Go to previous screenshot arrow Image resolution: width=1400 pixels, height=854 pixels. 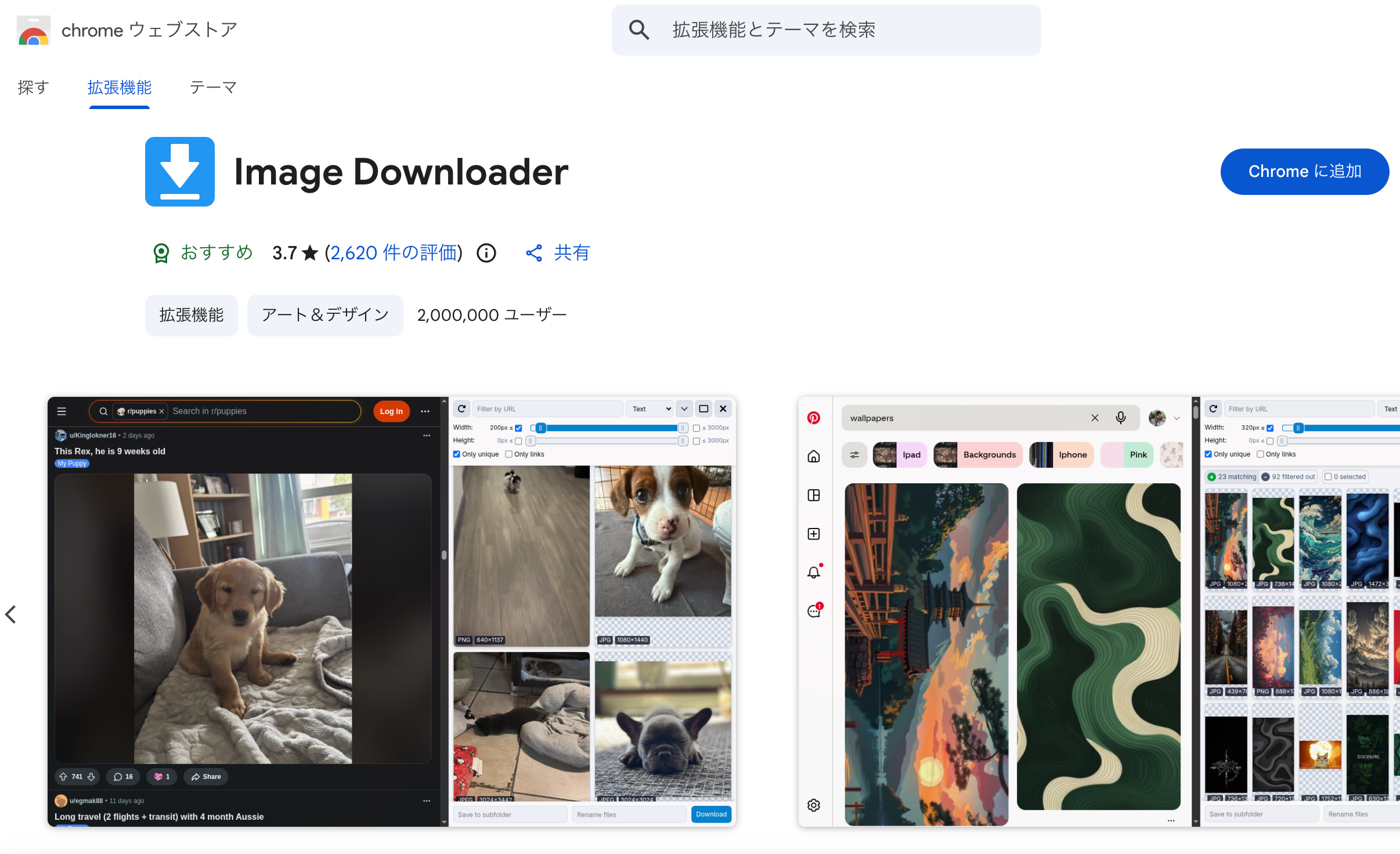click(x=10, y=614)
